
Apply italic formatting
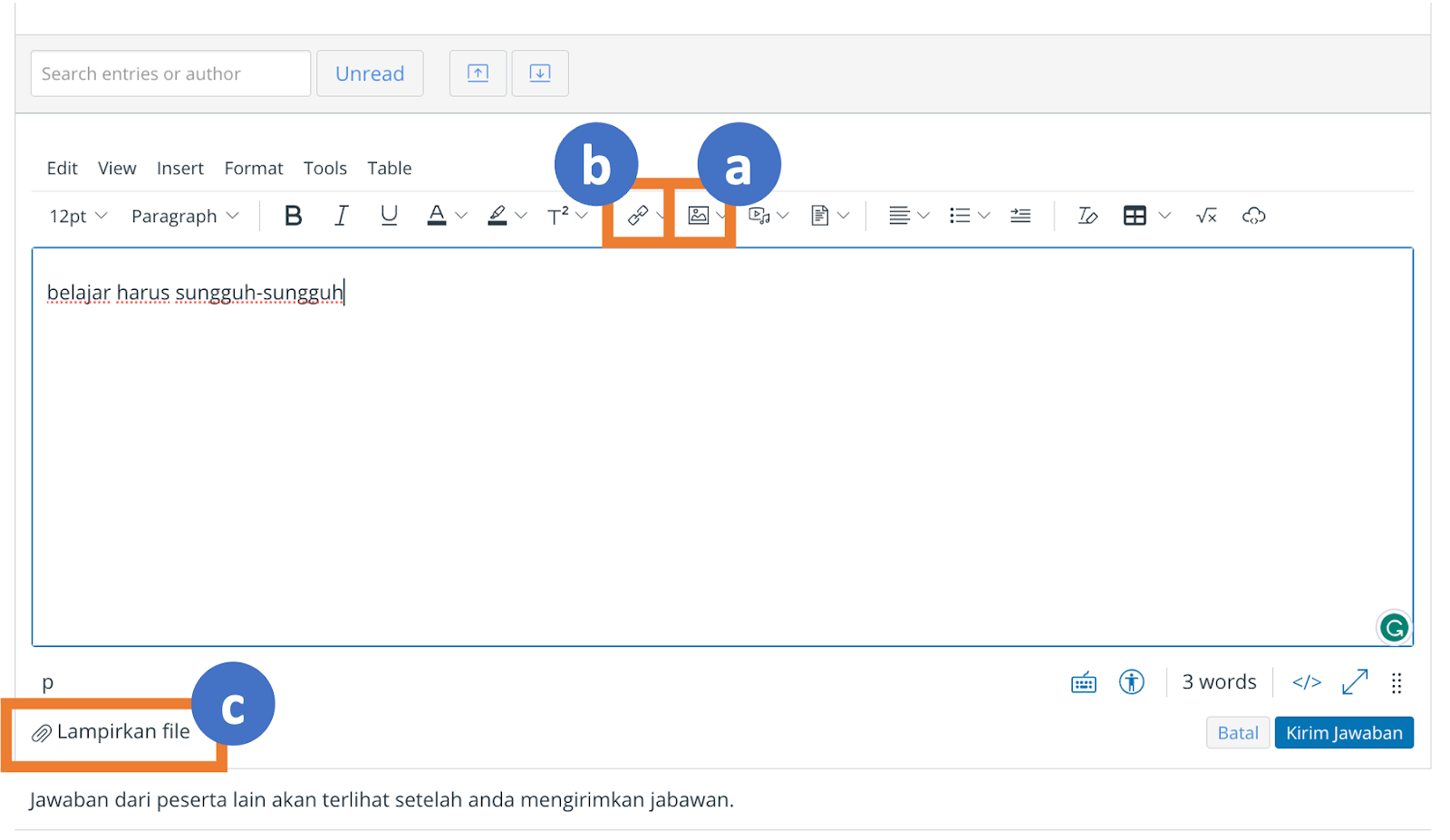point(341,216)
